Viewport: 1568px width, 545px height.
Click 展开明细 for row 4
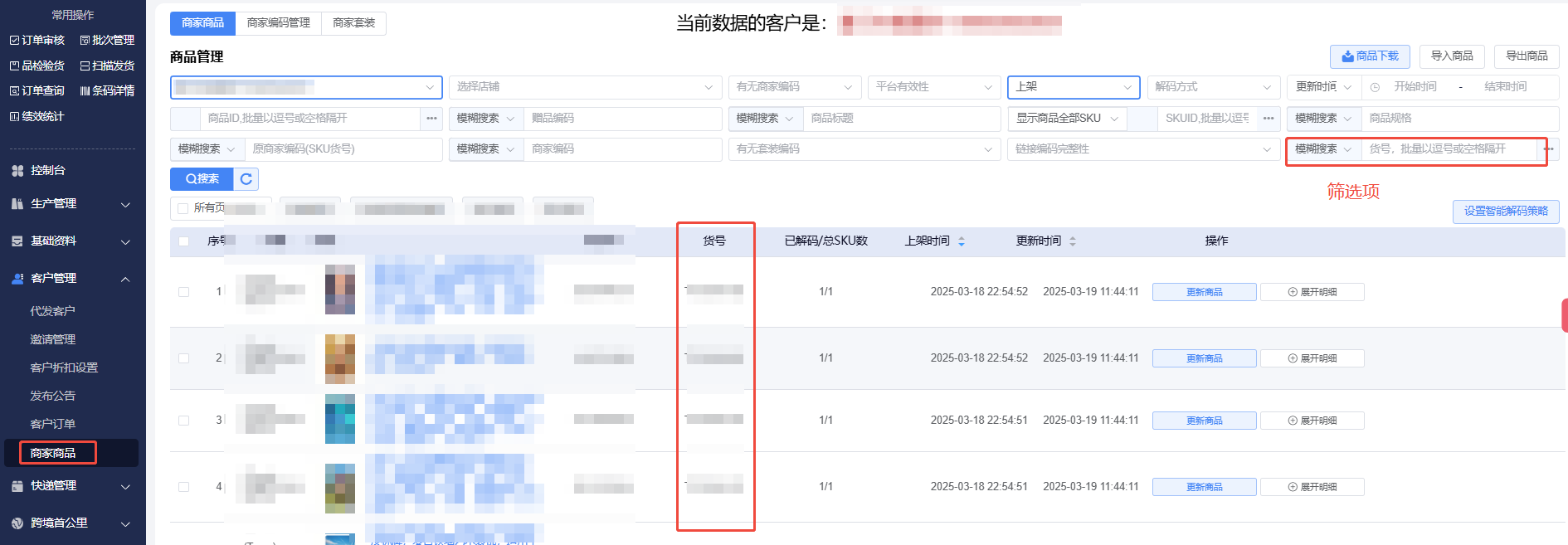pos(1312,487)
